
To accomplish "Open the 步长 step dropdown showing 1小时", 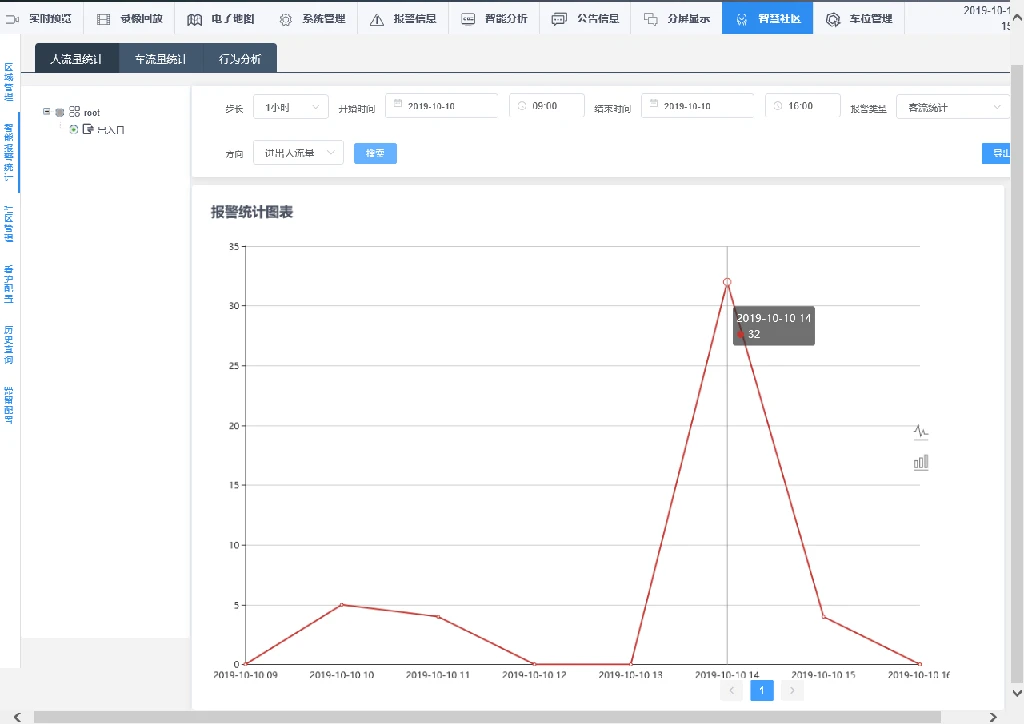I will coord(290,107).
